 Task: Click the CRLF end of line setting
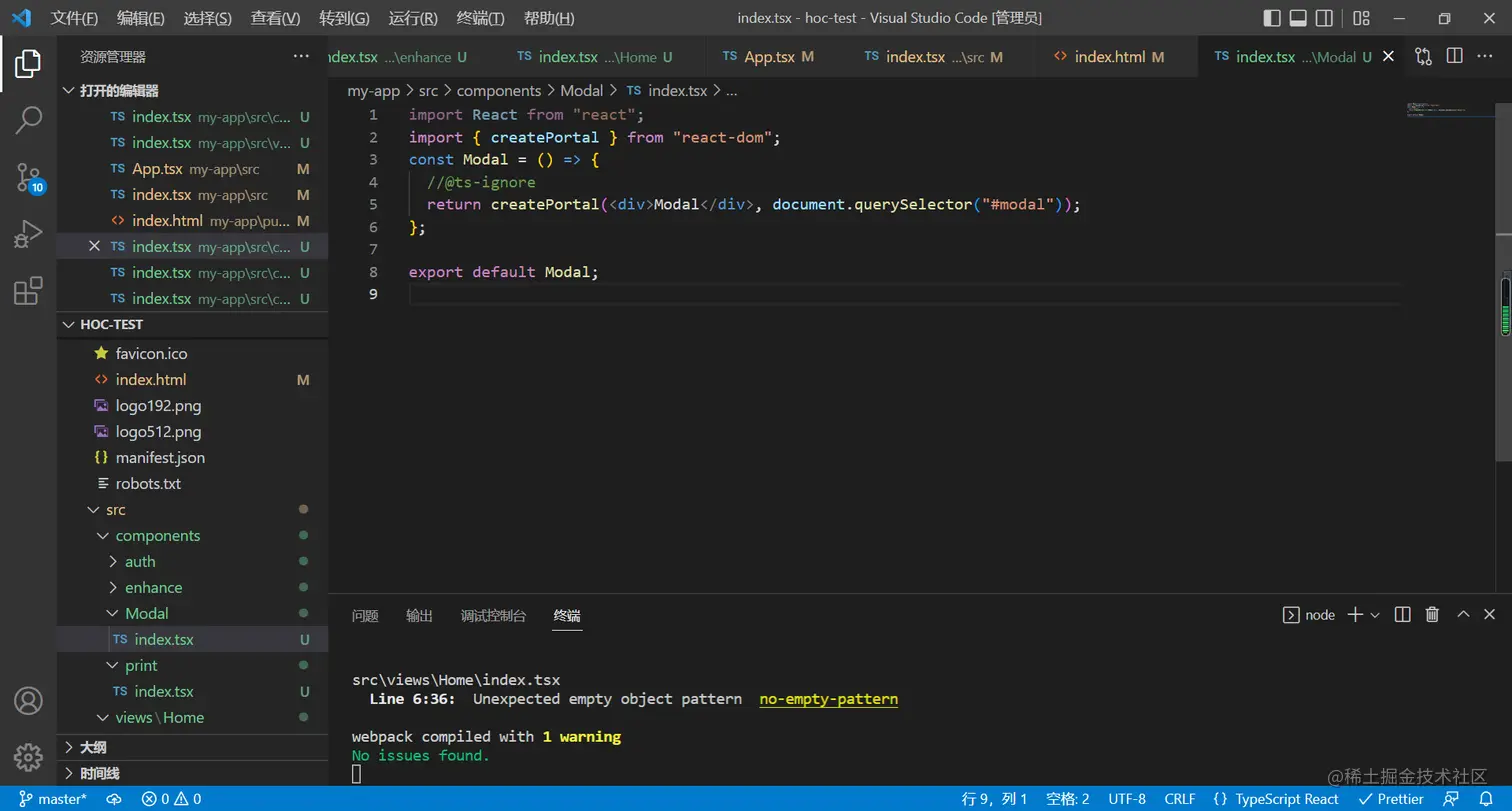[x=1180, y=799]
